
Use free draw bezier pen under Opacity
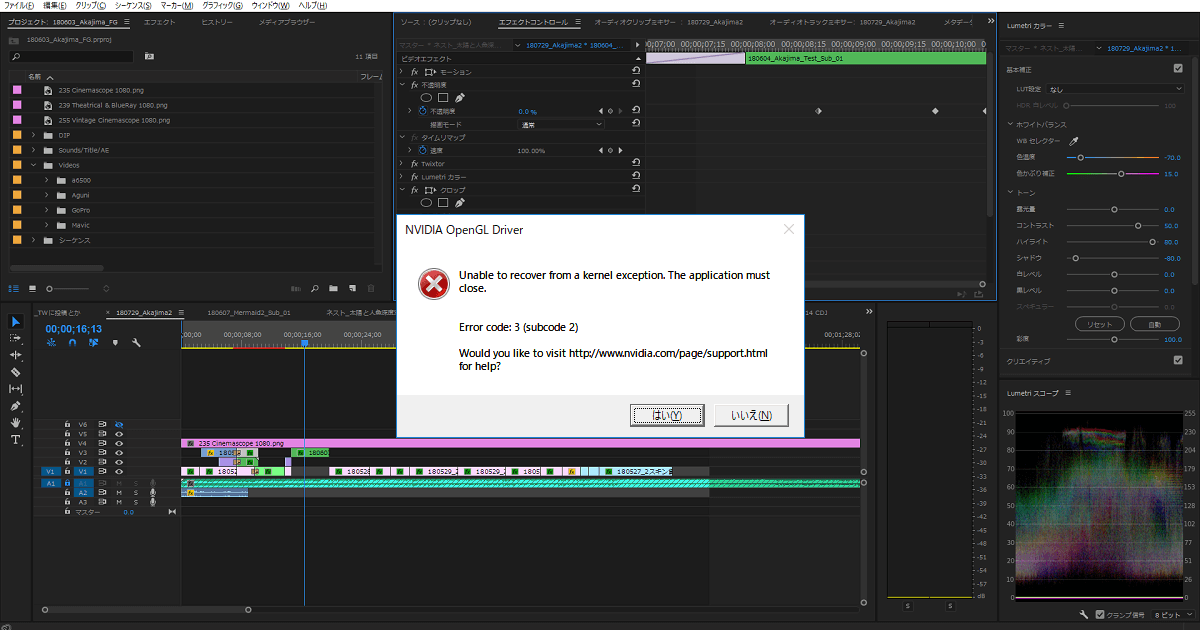point(459,98)
